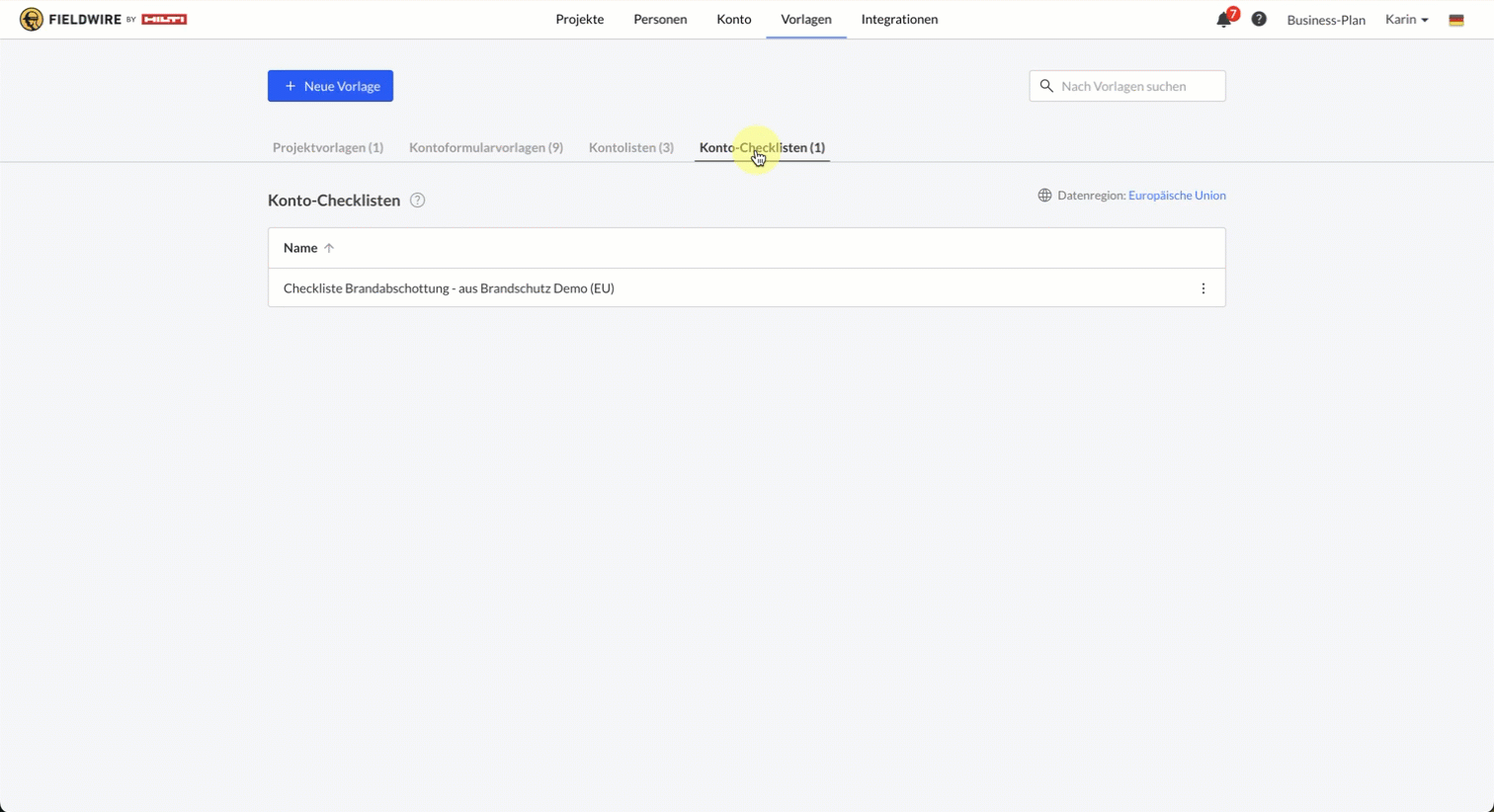Switch to Kontolisten (3) tab
This screenshot has height=812, width=1494.
tap(631, 147)
